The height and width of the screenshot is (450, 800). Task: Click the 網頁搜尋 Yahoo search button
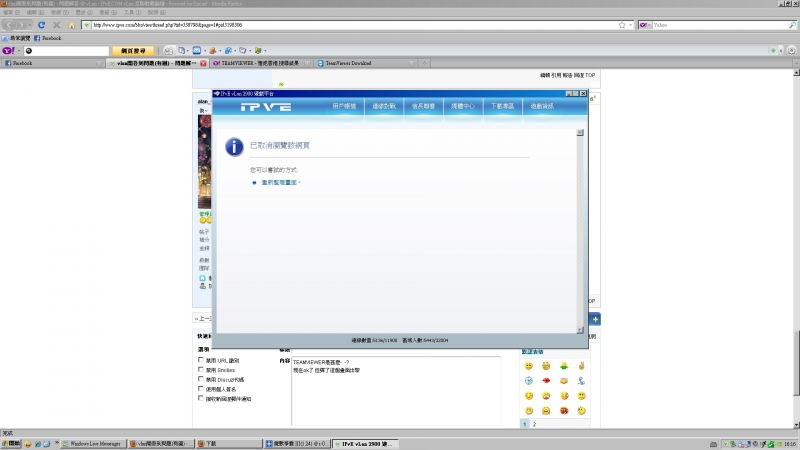coord(133,51)
